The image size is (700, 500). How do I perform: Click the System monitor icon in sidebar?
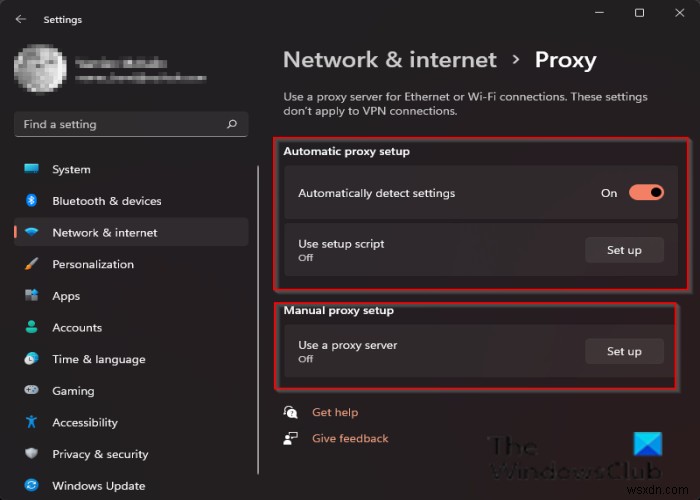[32, 169]
